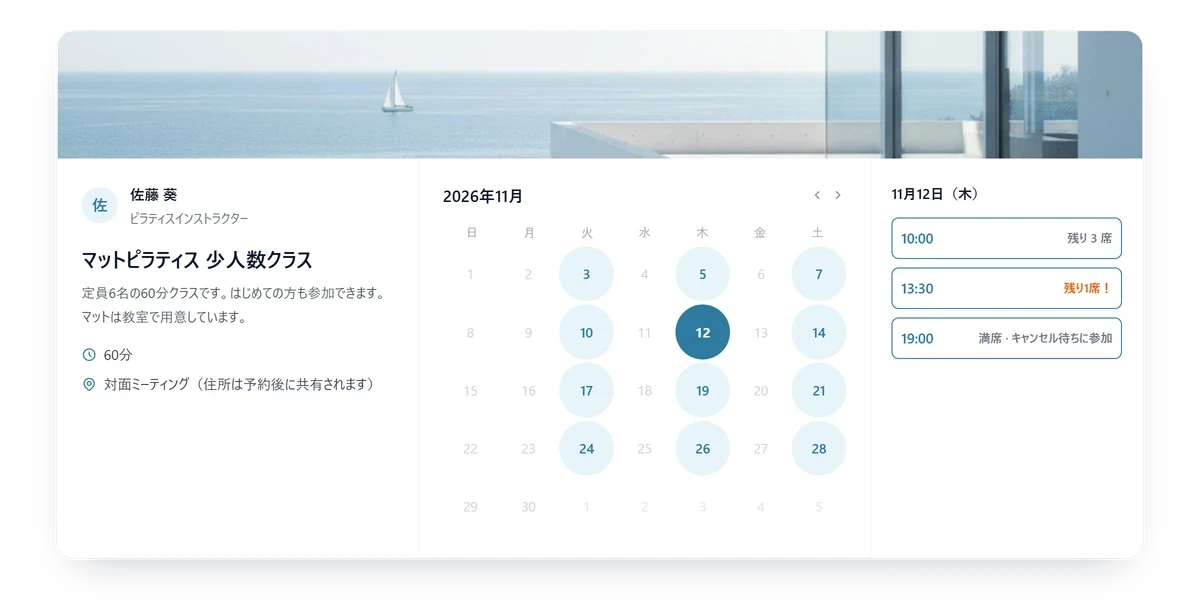Click the selected date 12
1200x600 pixels.
[703, 332]
